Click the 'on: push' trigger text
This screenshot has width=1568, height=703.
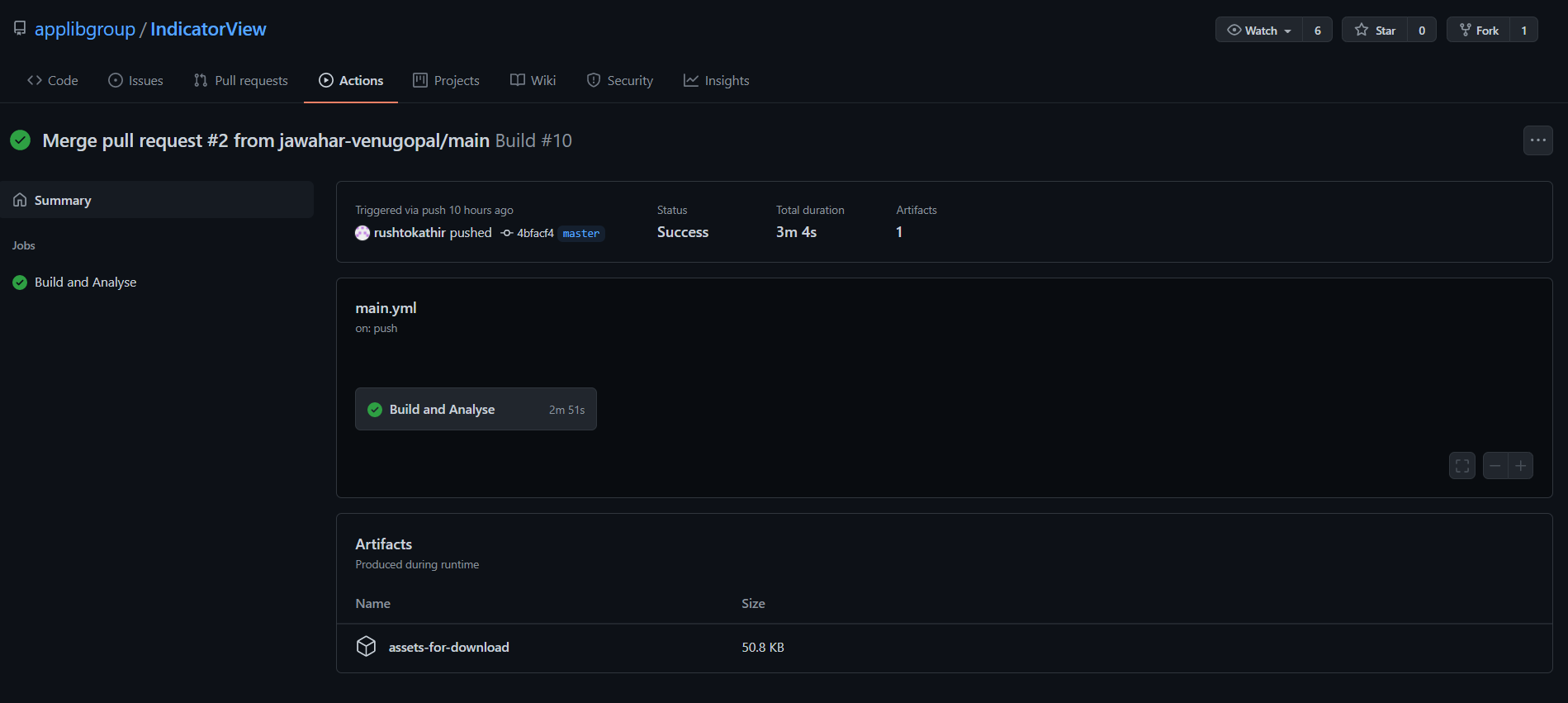coord(377,328)
